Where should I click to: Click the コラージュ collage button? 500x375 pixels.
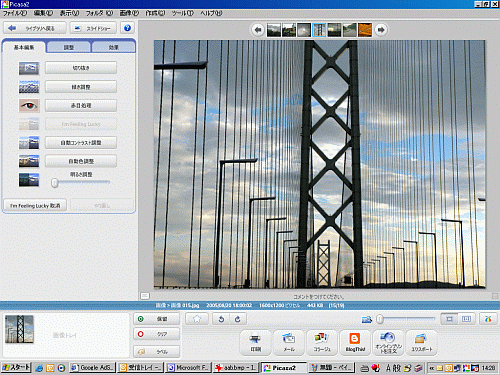click(322, 343)
